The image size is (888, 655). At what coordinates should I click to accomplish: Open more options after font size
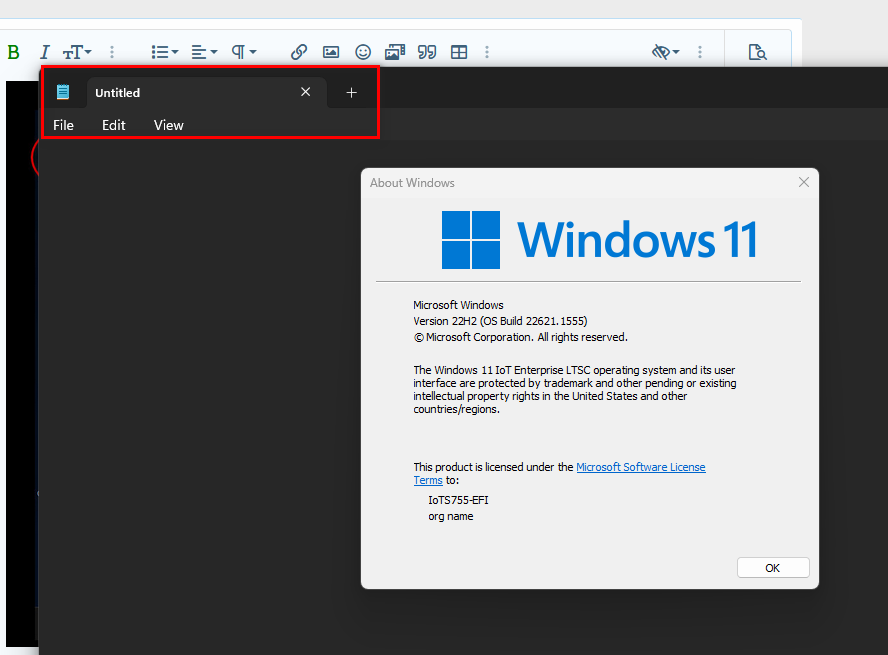point(112,52)
